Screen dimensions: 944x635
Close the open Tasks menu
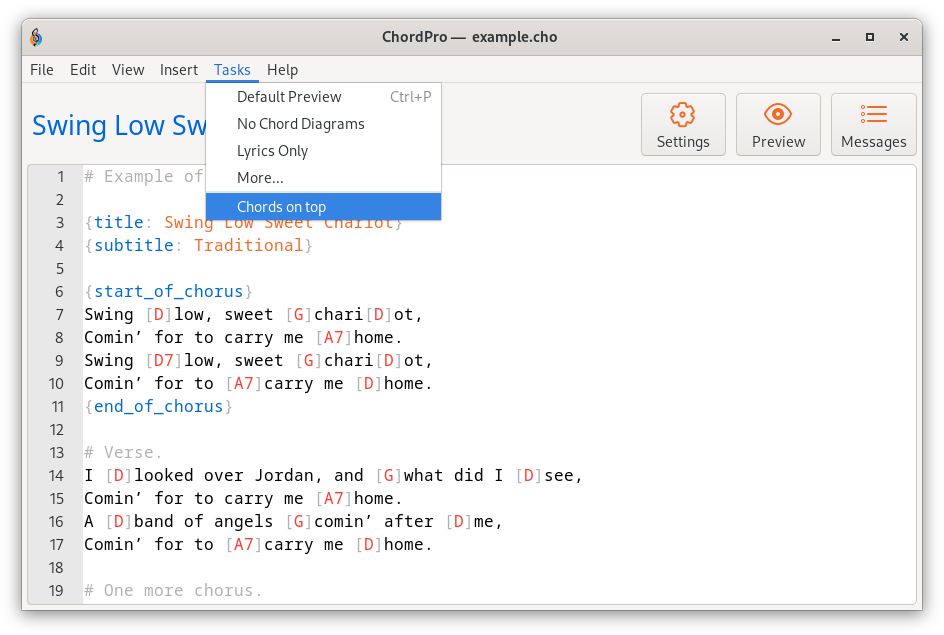pyautogui.click(x=232, y=70)
